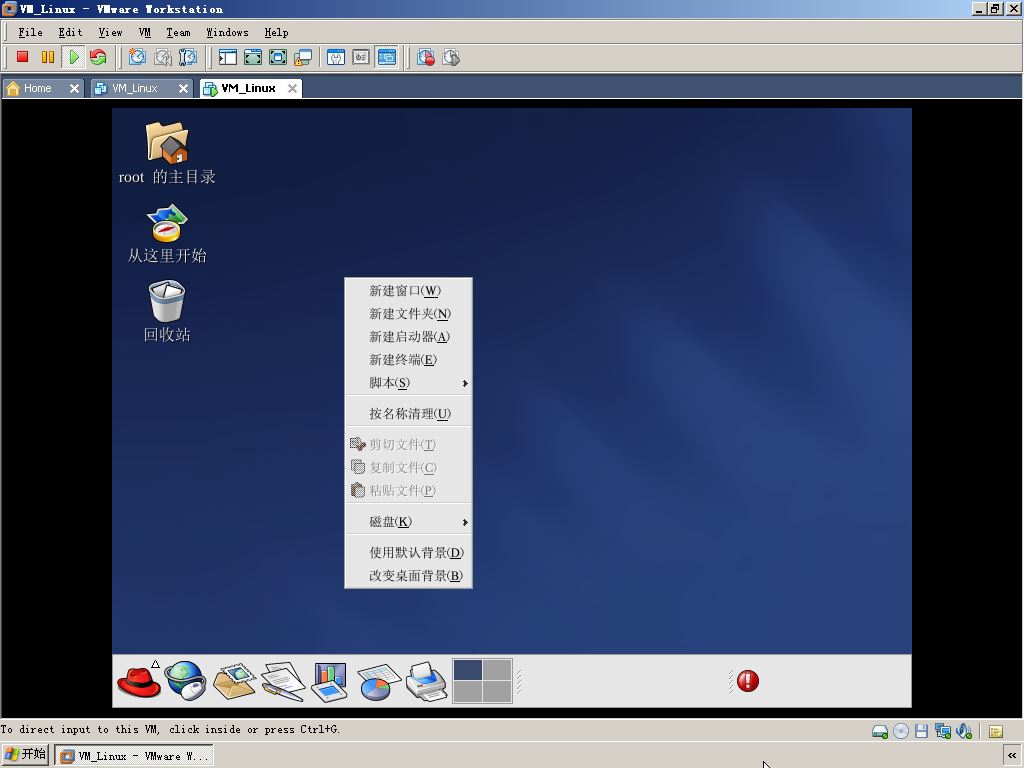Toggle the sidebar view toolbar icon

coord(227,57)
